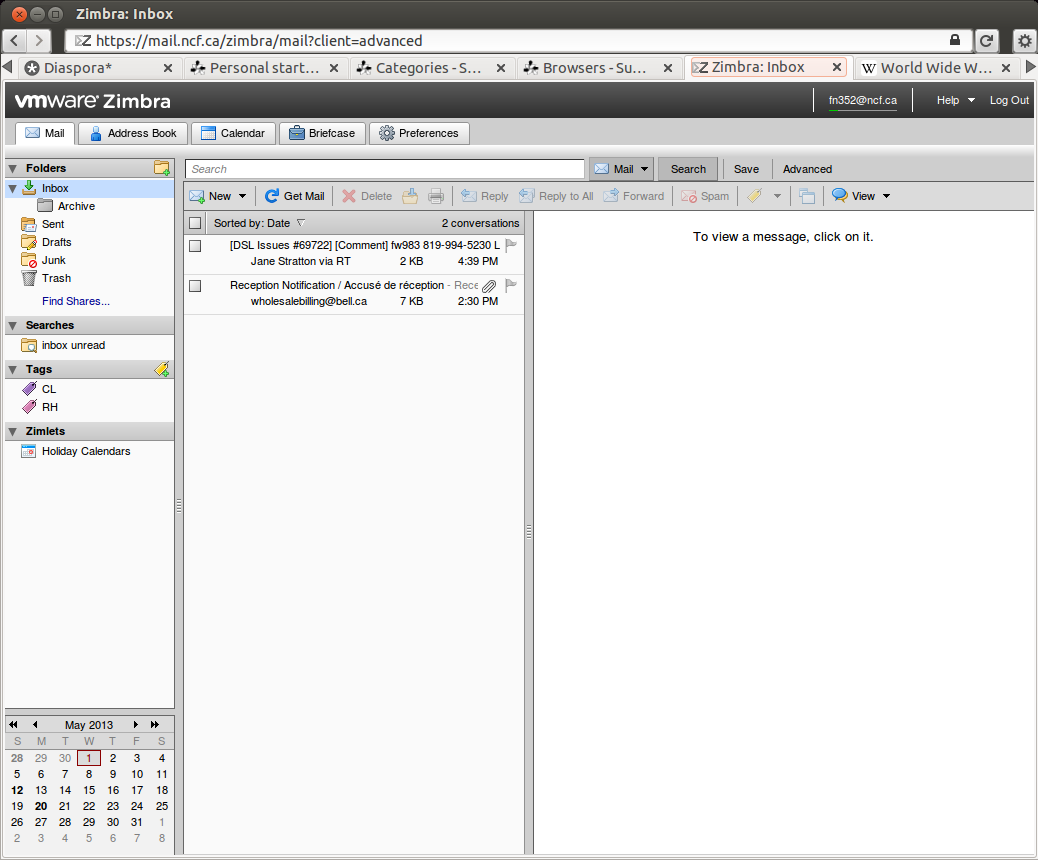This screenshot has width=1038, height=860.
Task: Click the Delete X icon in toolbar
Action: pyautogui.click(x=349, y=196)
